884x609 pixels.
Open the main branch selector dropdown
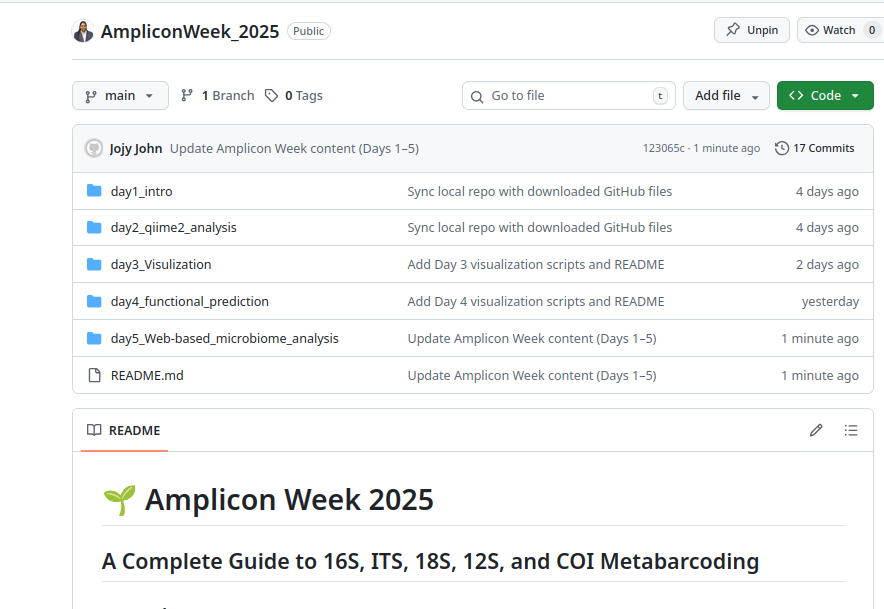(x=119, y=95)
